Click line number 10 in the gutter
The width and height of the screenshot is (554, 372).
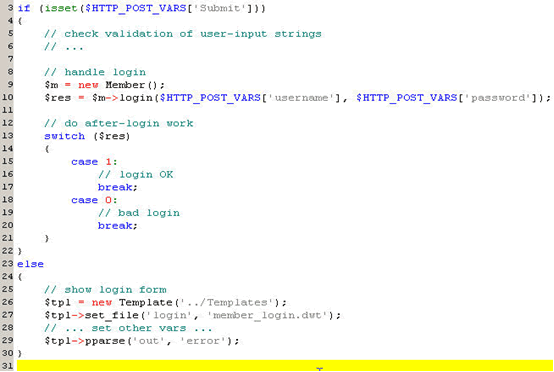click(7, 97)
